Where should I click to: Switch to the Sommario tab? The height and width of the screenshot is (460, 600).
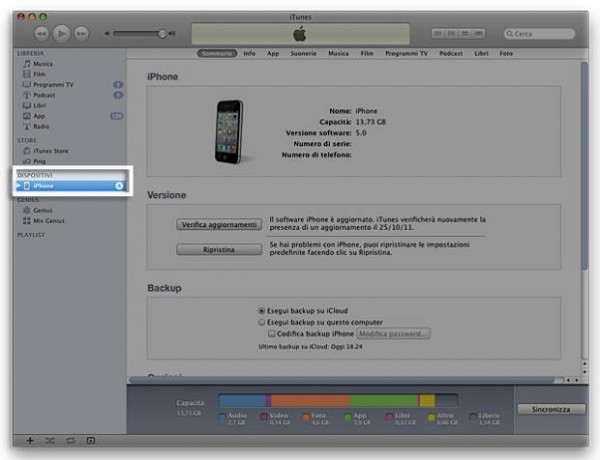pyautogui.click(x=217, y=53)
